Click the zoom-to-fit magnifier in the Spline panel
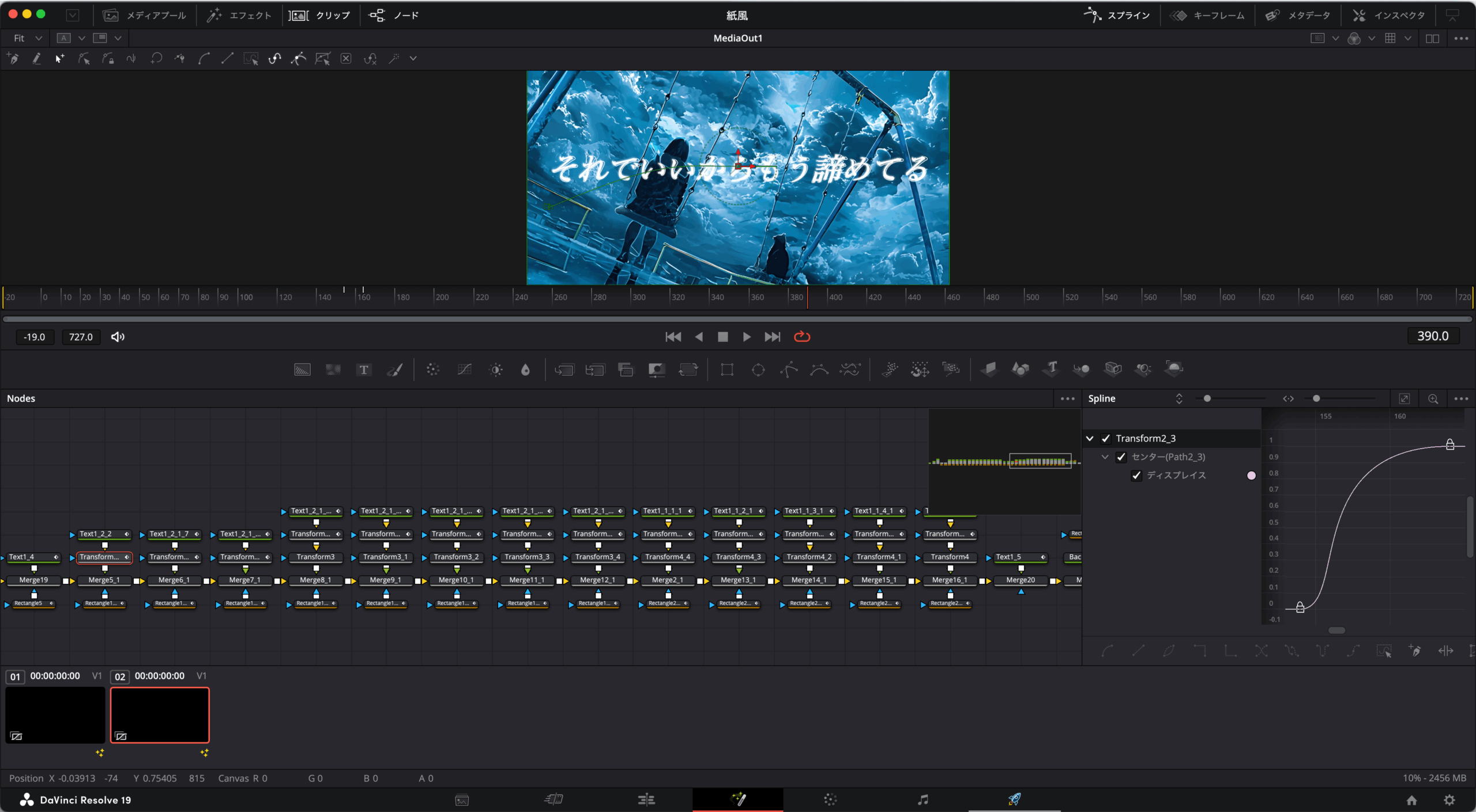1476x812 pixels. point(1433,398)
